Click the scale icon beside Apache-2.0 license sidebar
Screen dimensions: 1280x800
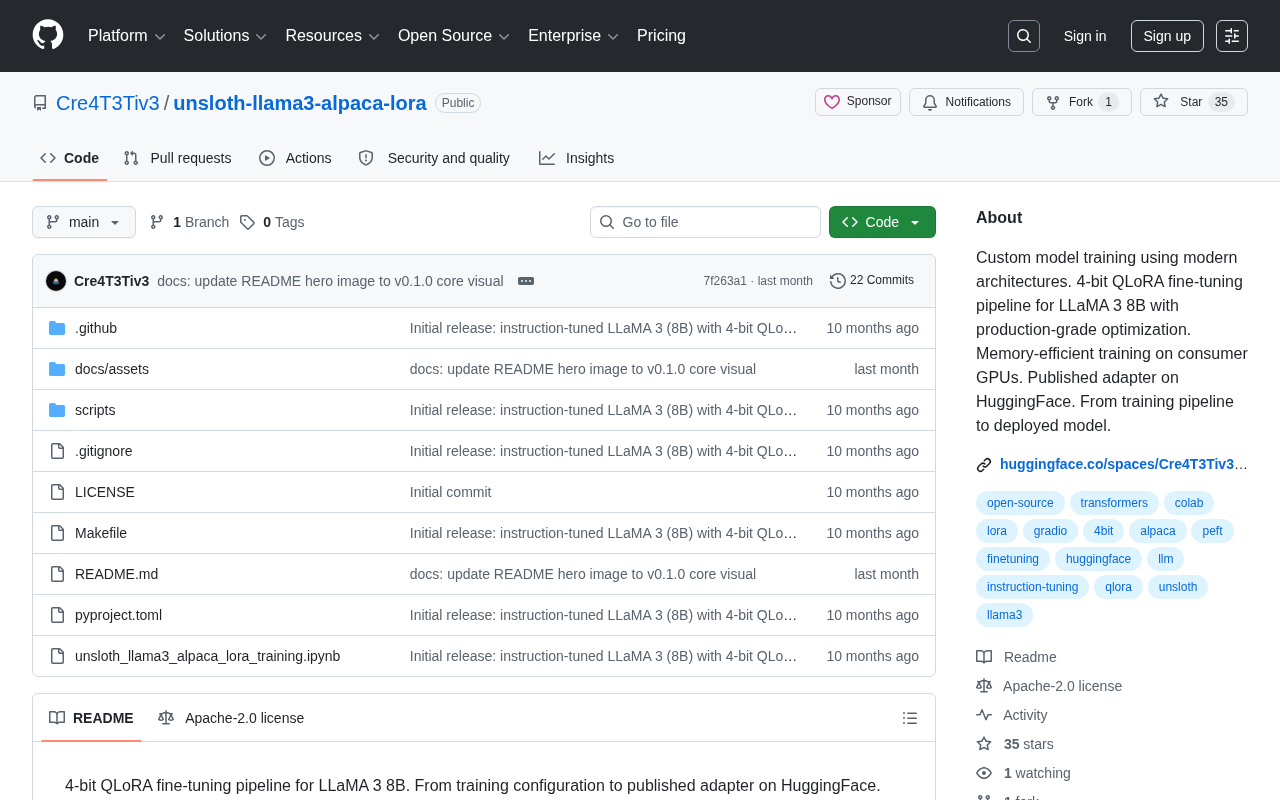[984, 686]
